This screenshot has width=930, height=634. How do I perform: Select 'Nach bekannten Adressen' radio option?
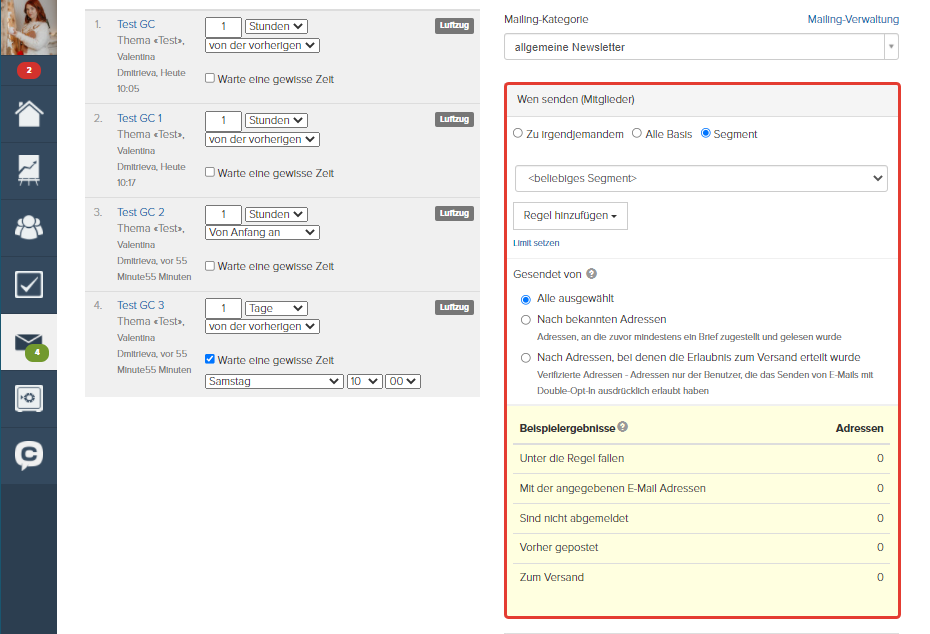525,320
